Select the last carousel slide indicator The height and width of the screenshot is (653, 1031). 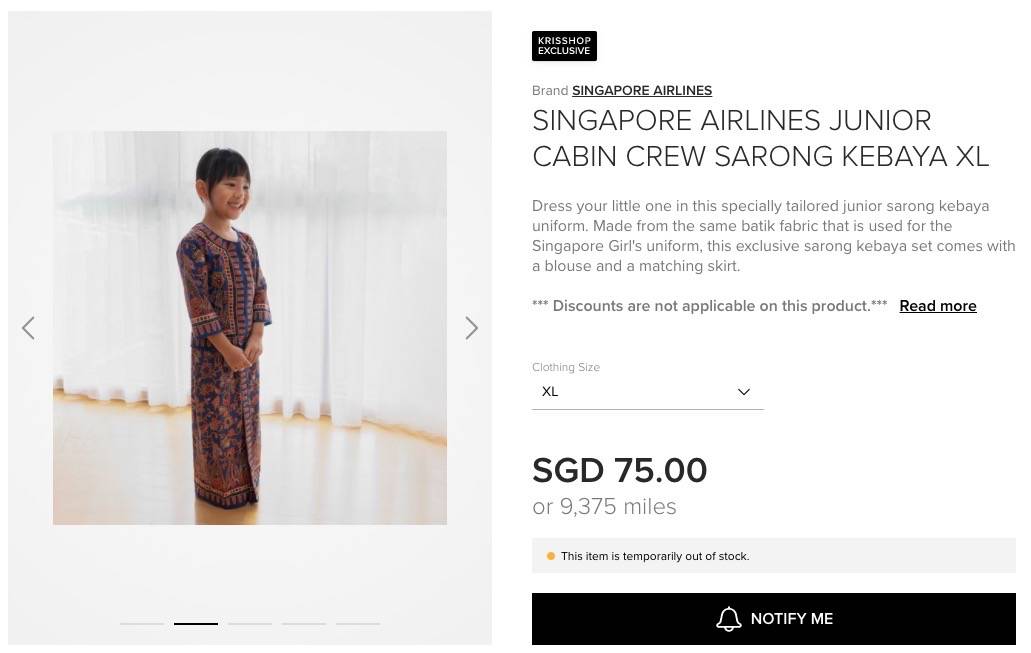coord(358,623)
